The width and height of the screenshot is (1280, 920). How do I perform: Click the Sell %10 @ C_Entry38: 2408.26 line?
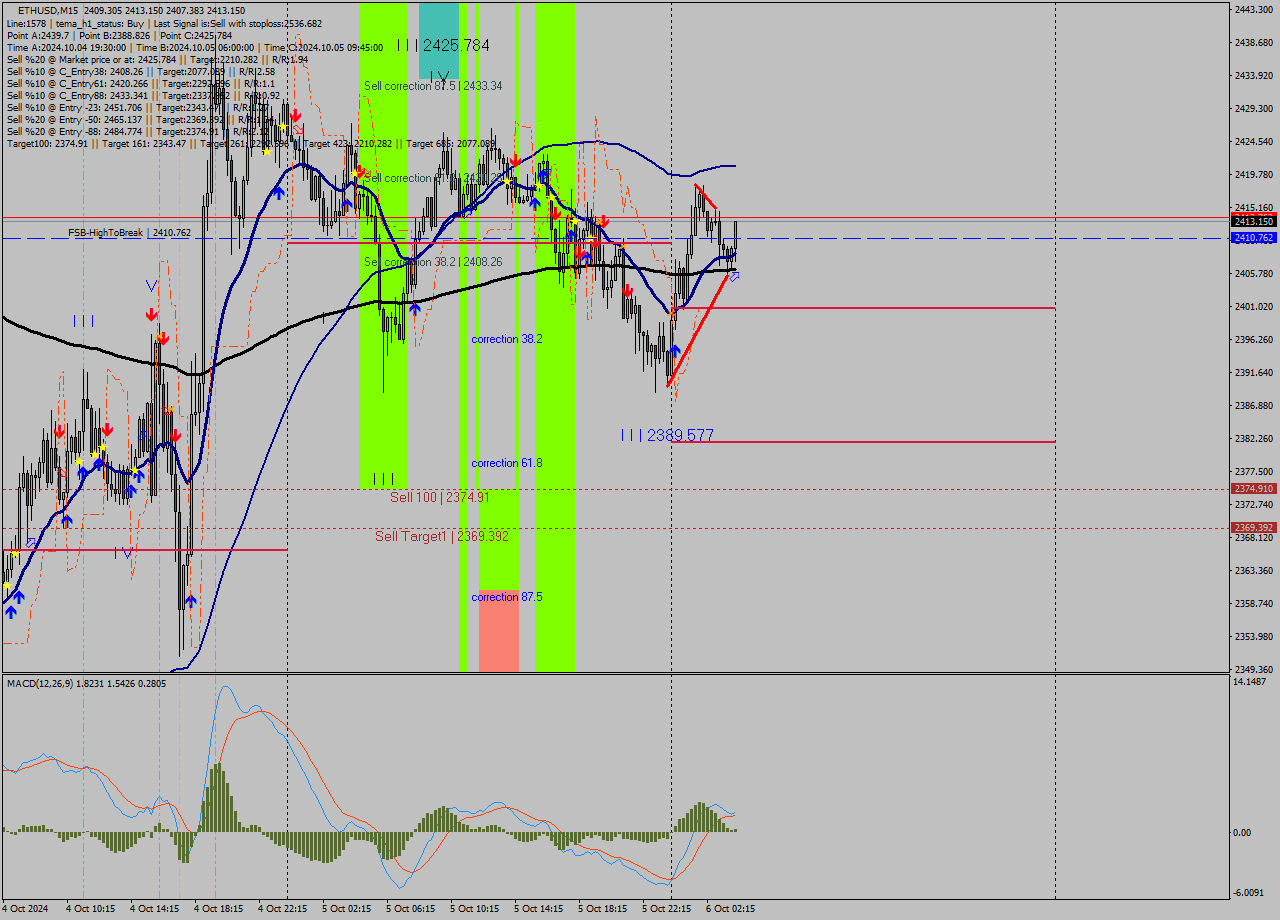140,71
